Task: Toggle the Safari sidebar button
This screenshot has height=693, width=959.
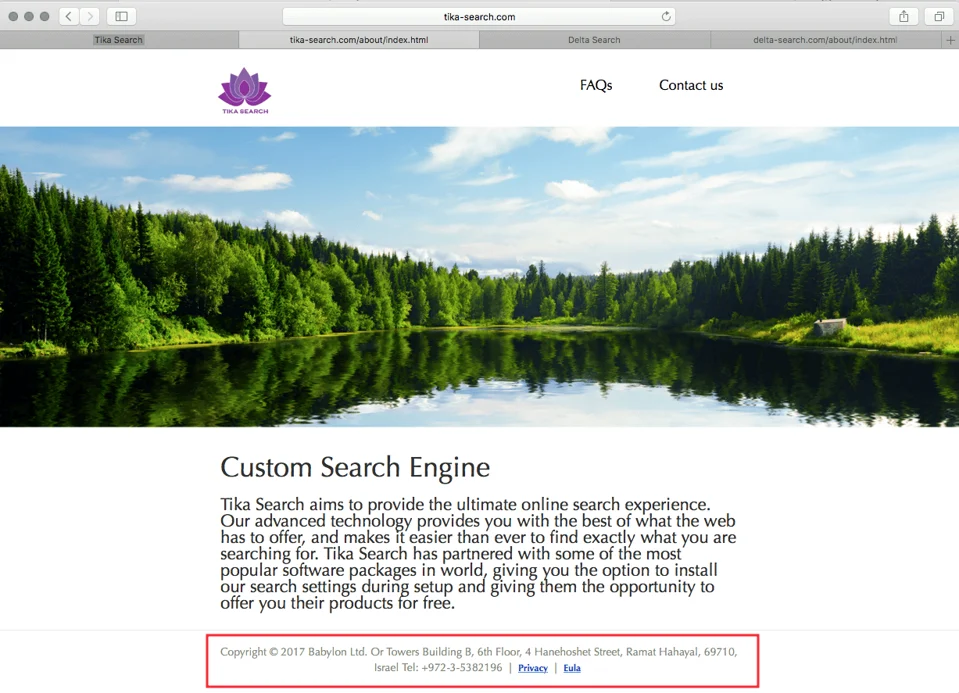Action: click(x=121, y=17)
